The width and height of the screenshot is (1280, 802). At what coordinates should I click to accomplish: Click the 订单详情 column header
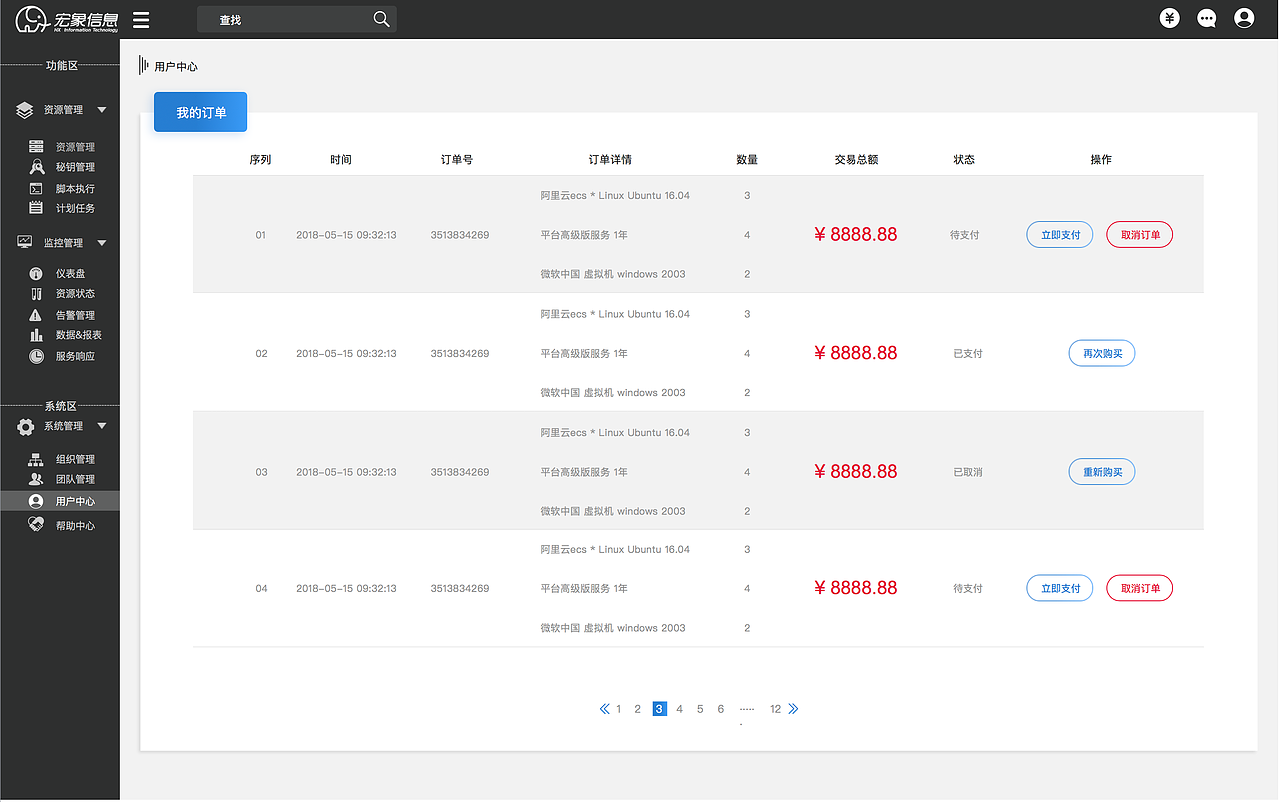pos(610,160)
